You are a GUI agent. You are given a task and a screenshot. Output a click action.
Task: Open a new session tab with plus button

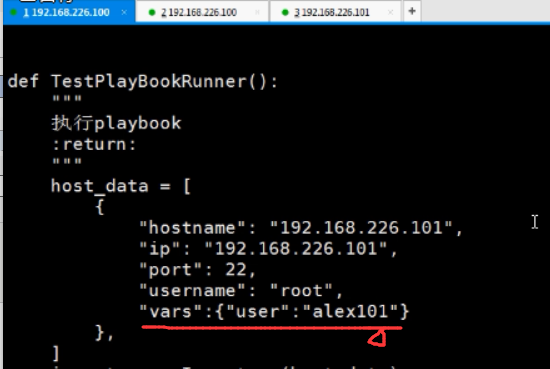412,11
